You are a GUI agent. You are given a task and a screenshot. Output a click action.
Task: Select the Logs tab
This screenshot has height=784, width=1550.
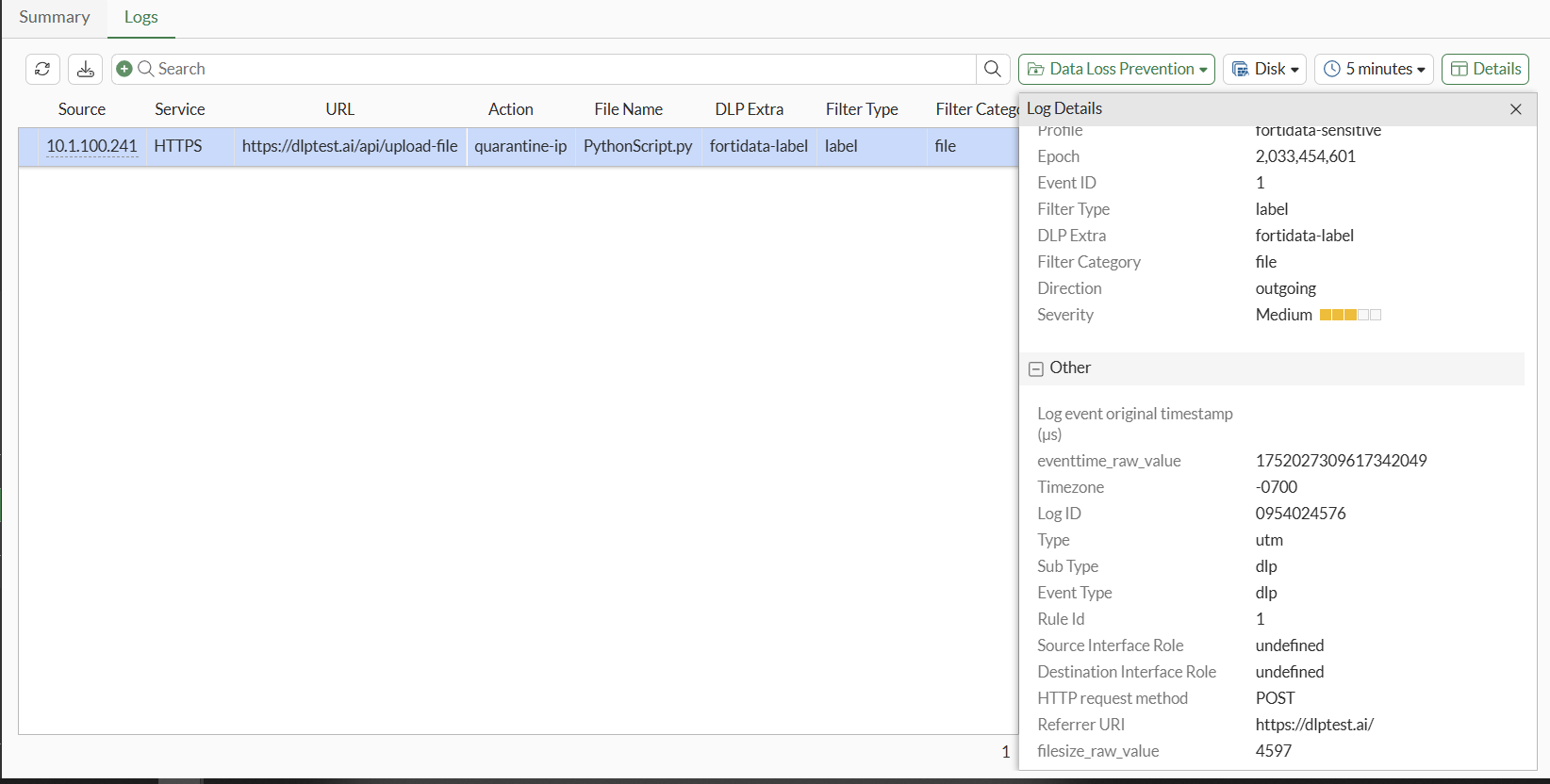point(141,17)
